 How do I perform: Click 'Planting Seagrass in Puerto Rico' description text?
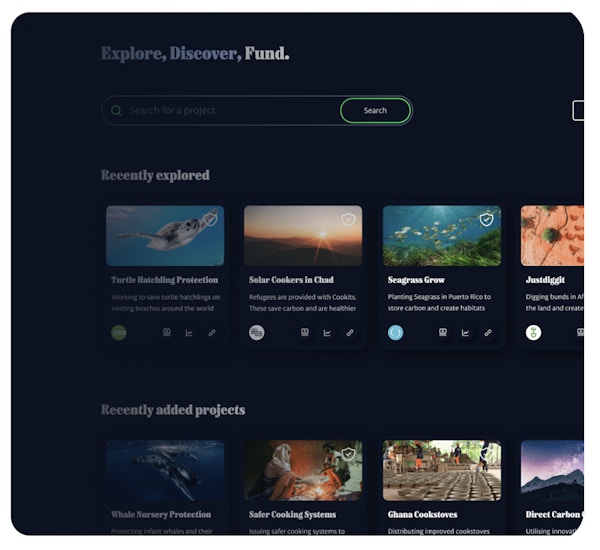tap(439, 302)
